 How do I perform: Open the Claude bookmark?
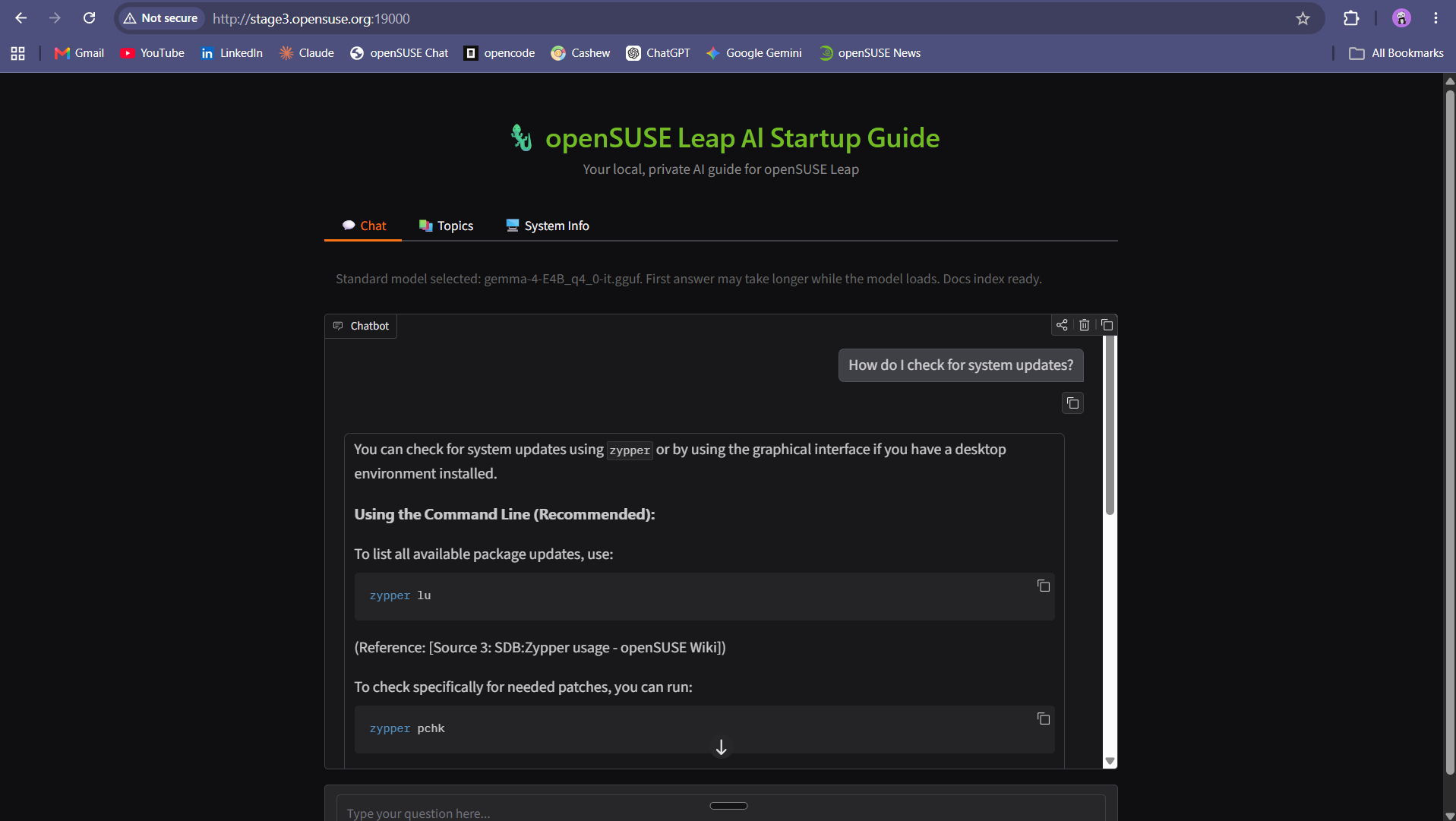[x=307, y=53]
